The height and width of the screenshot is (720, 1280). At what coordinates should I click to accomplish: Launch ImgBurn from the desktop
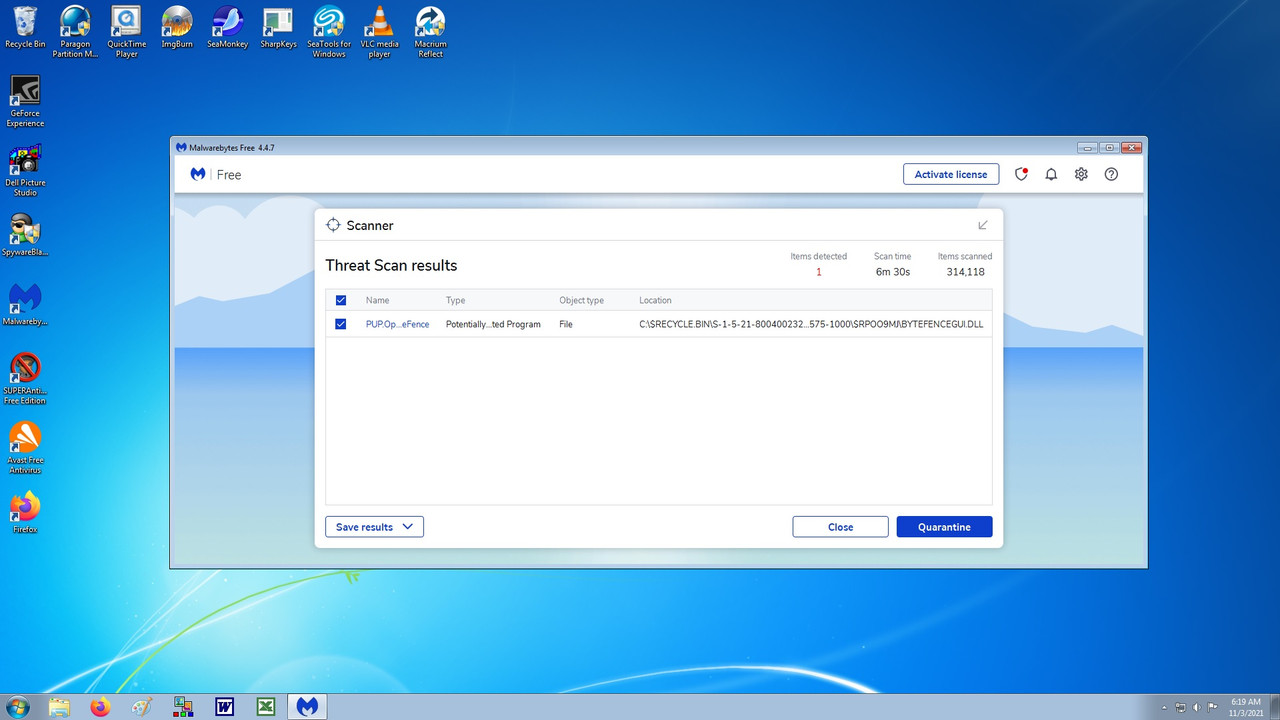coord(177,27)
